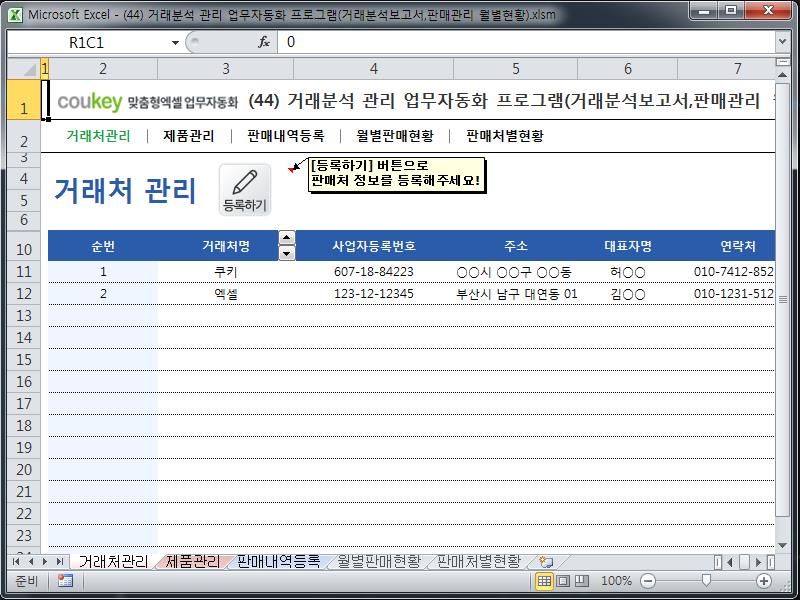Click the Name Box showing R1C1
800x600 pixels.
(87, 42)
